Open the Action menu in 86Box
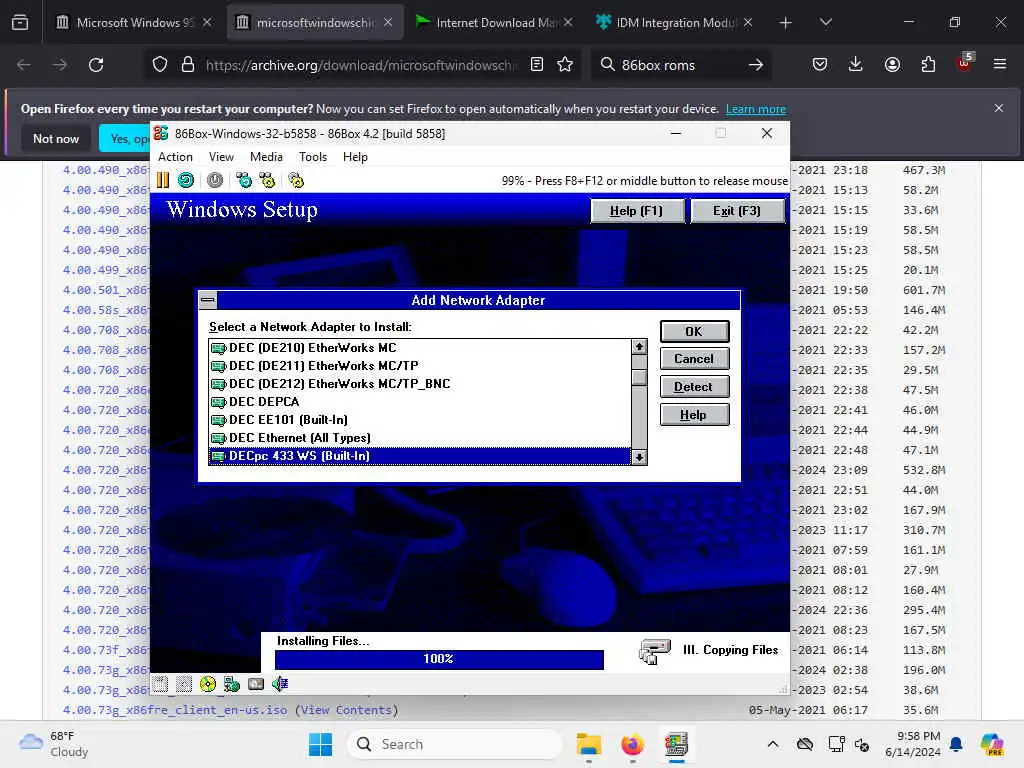This screenshot has width=1024, height=768. pyautogui.click(x=175, y=157)
